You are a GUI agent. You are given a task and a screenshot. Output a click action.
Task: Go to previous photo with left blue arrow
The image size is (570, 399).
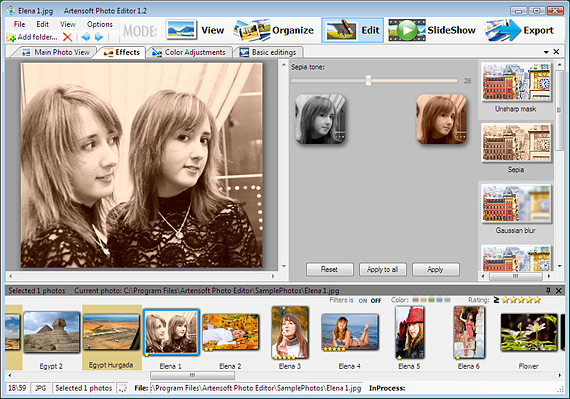click(86, 37)
